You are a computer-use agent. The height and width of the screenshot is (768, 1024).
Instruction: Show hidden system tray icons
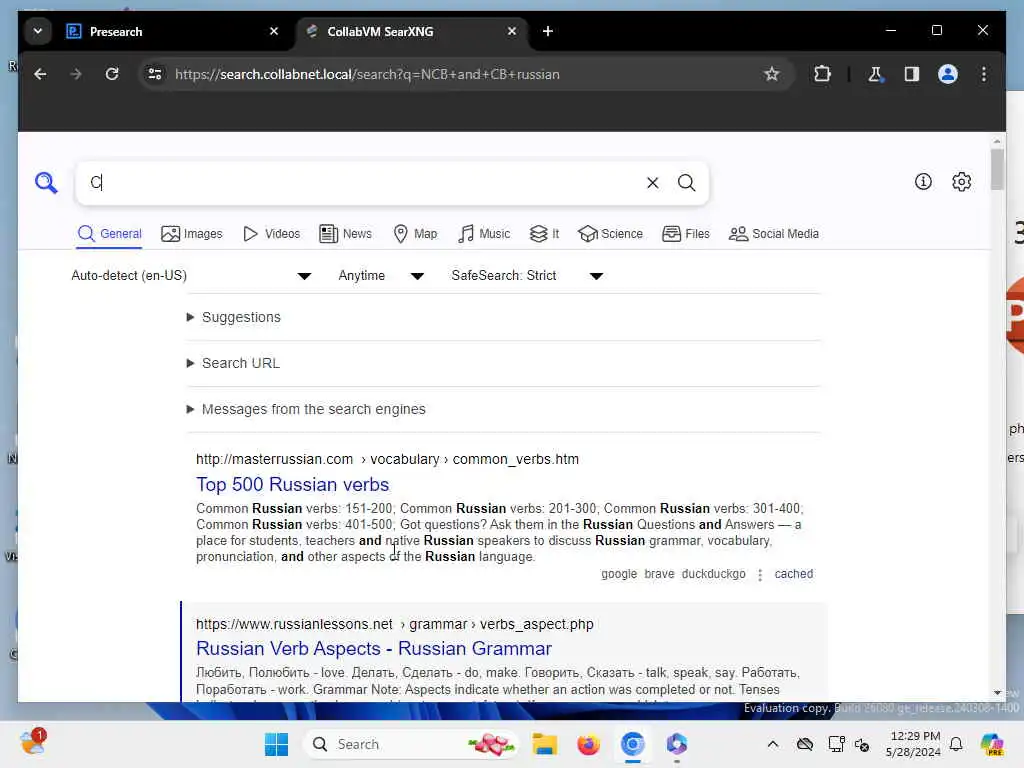pos(773,744)
